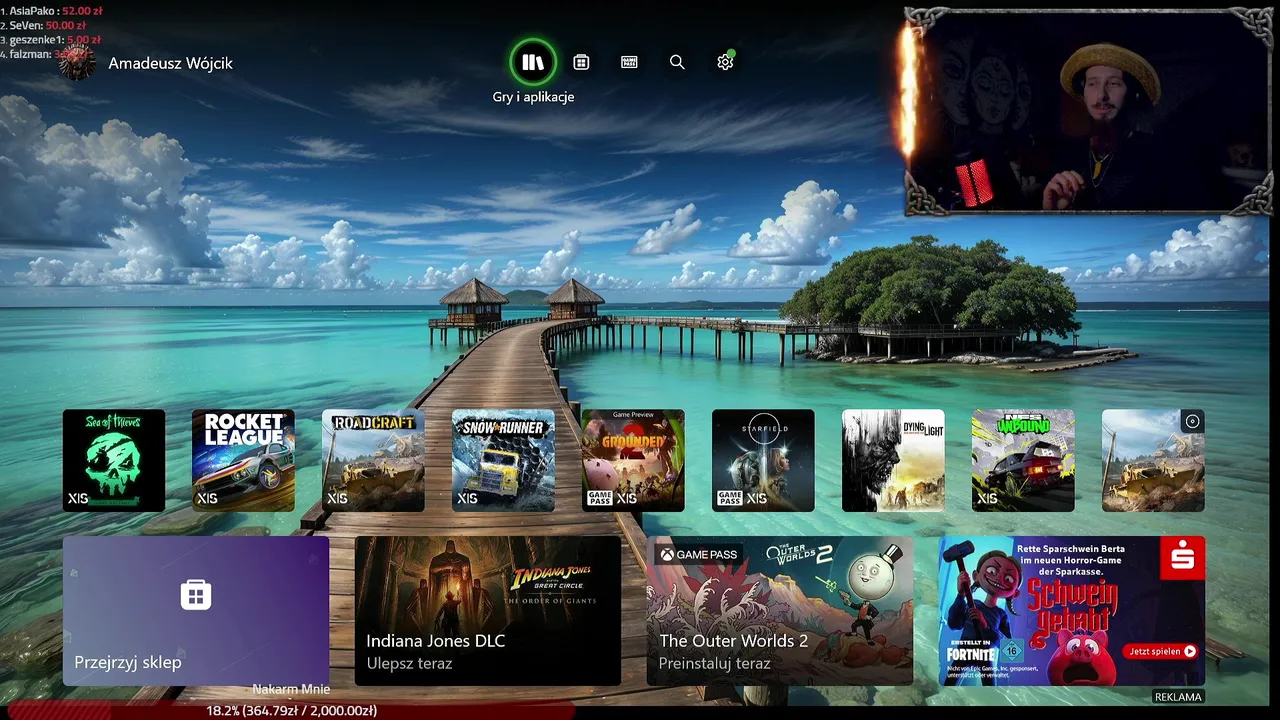Click the Nakarm Mnie donation progress bar
Screen dimensions: 1280x720
click(291, 710)
